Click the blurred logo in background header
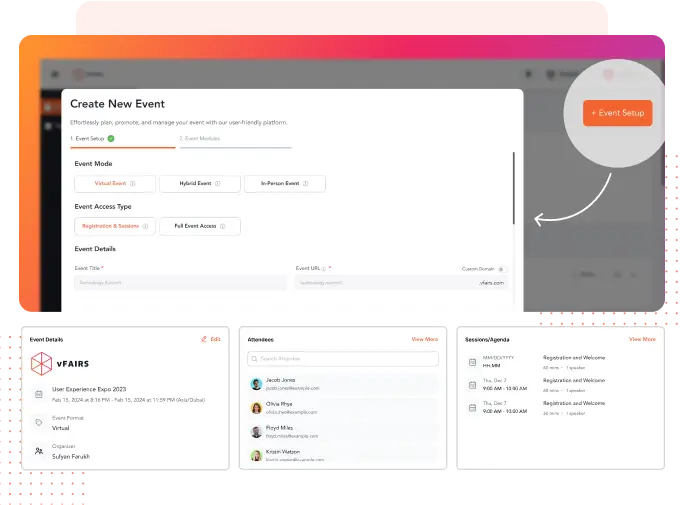This screenshot has height=505, width=684. click(89, 74)
